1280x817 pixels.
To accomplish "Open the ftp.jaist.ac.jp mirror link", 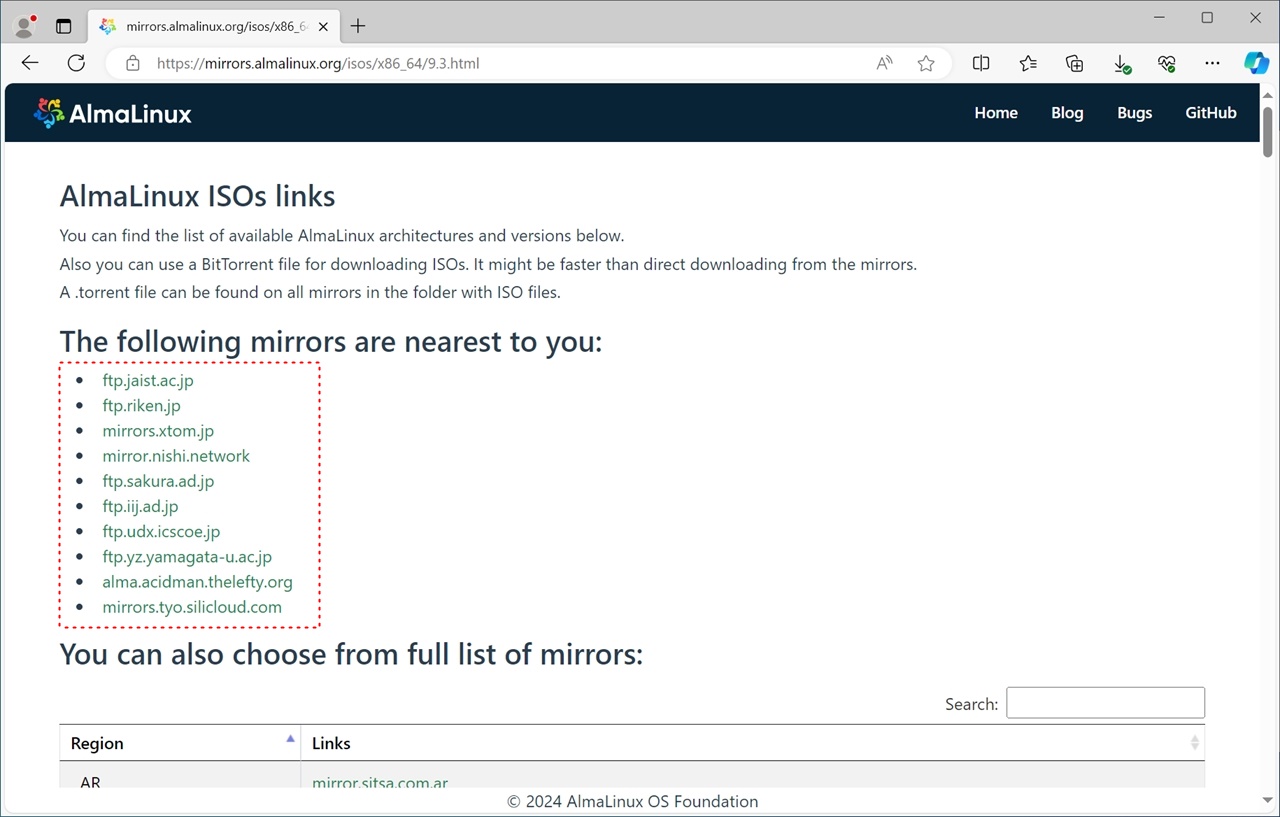I will coord(148,380).
